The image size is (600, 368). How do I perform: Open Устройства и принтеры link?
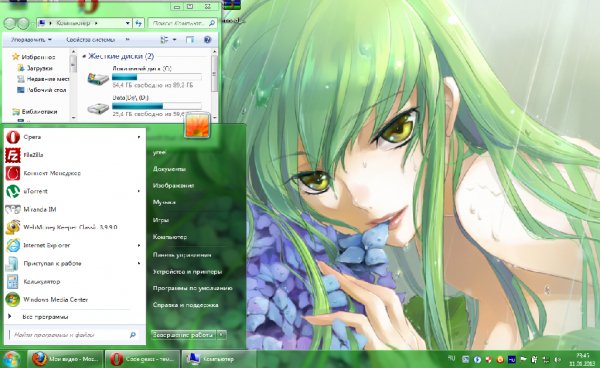tap(187, 272)
